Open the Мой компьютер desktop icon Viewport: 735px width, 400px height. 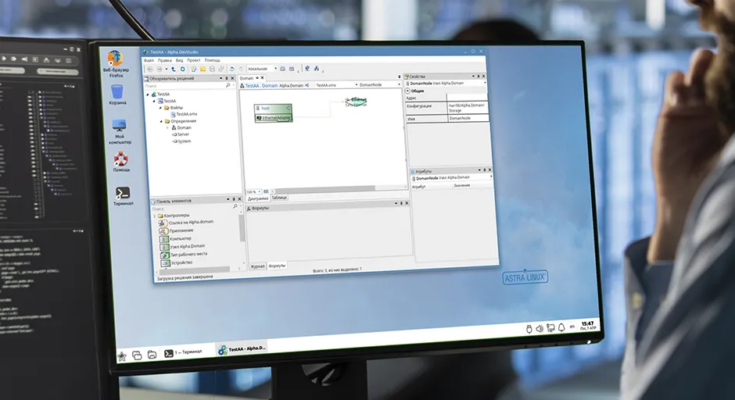click(119, 127)
